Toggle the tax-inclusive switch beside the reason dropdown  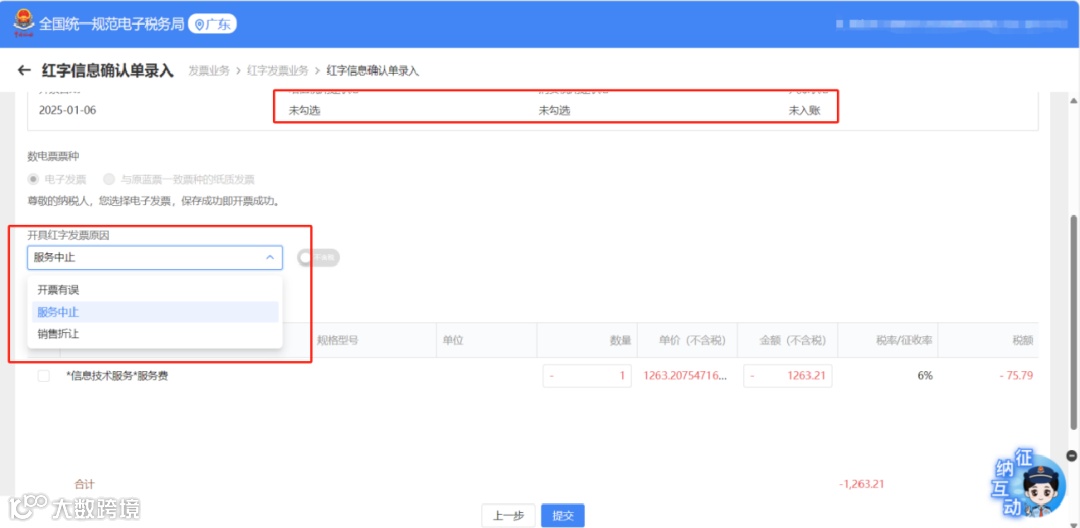[x=318, y=257]
